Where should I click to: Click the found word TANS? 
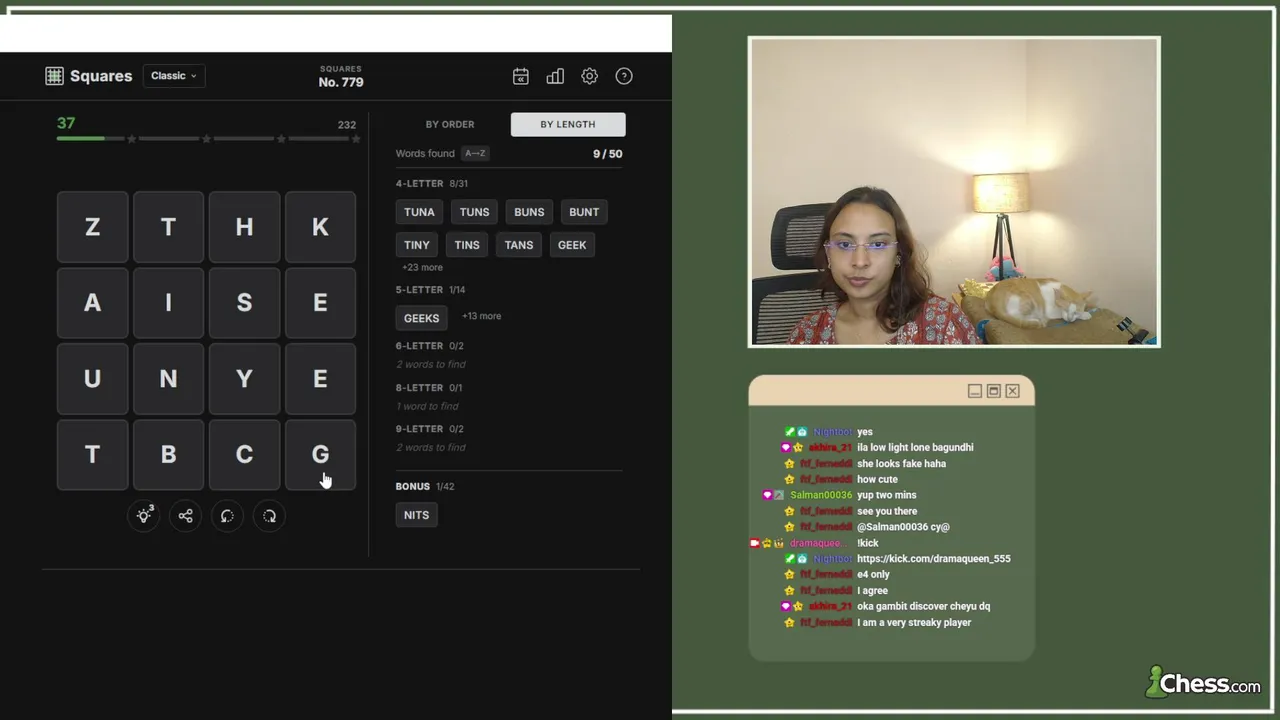pos(519,245)
